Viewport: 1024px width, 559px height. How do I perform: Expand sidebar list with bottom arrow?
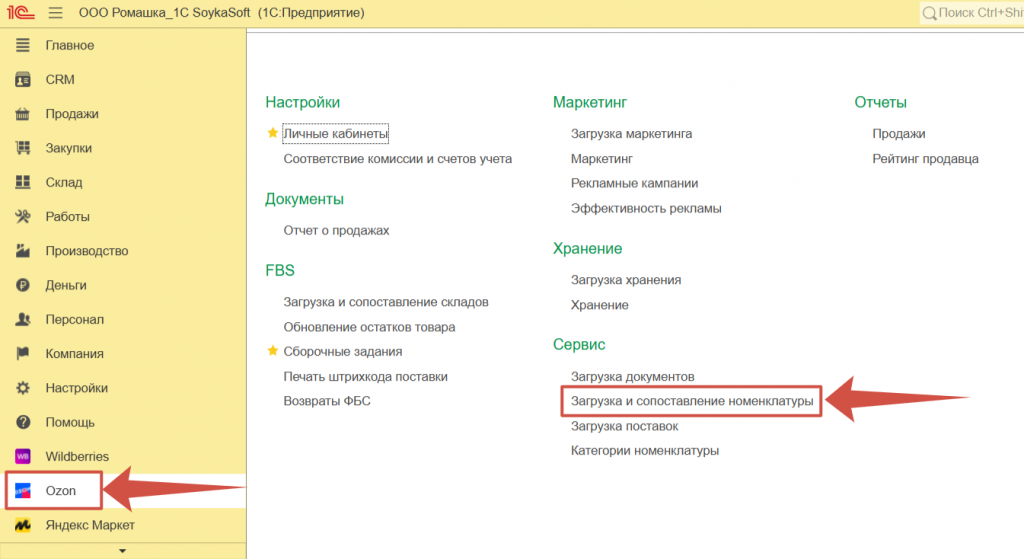pyautogui.click(x=123, y=550)
